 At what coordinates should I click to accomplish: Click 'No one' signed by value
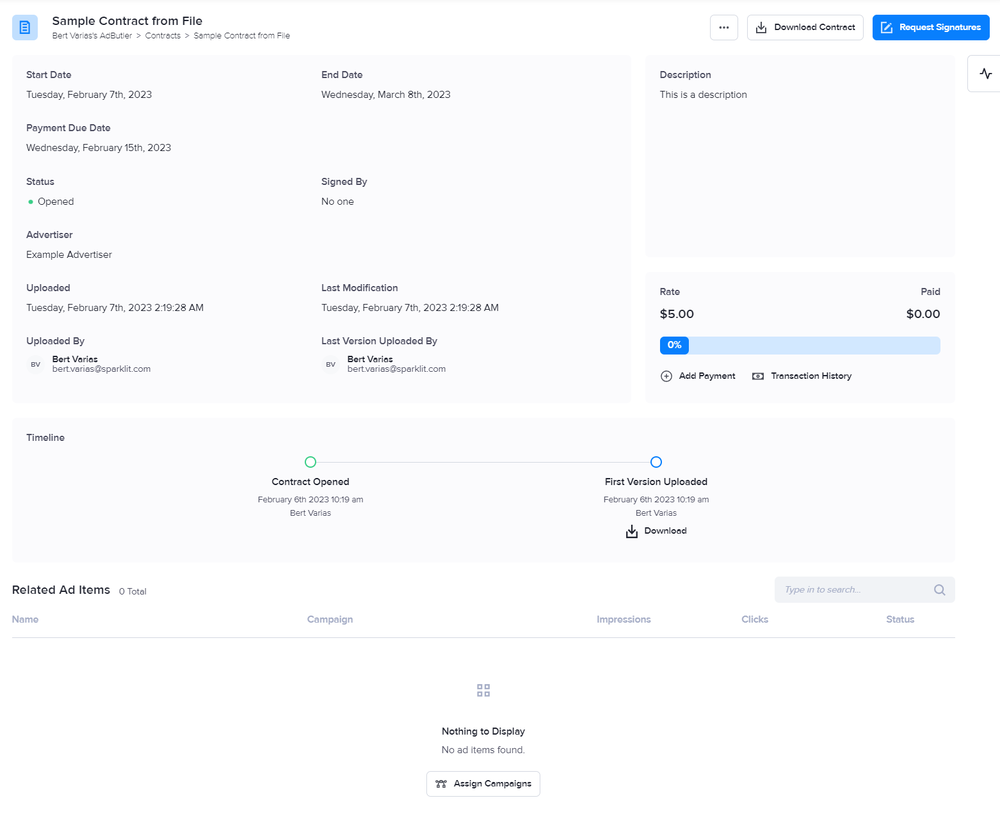tap(337, 202)
